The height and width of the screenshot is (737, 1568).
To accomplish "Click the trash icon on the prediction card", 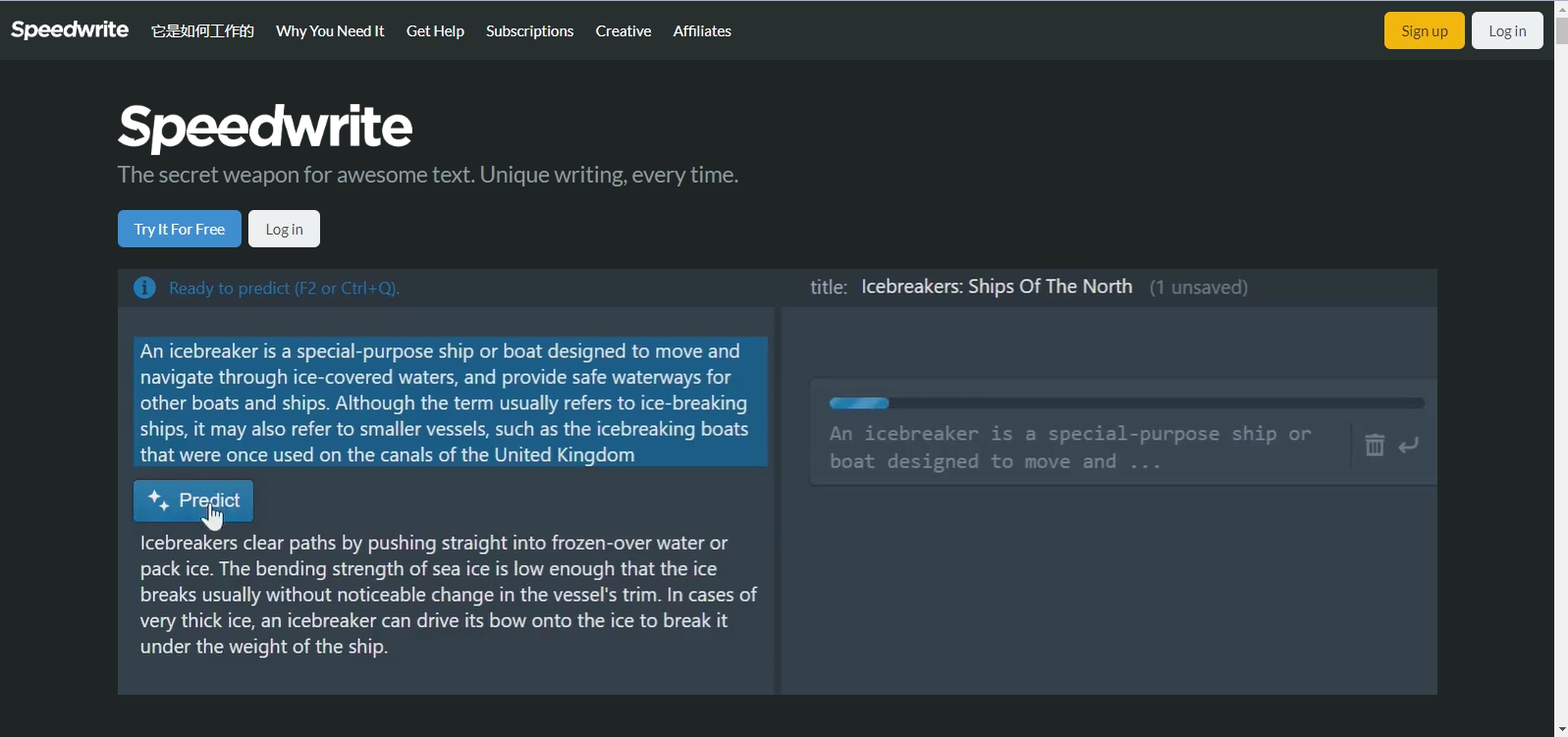I will pyautogui.click(x=1375, y=446).
